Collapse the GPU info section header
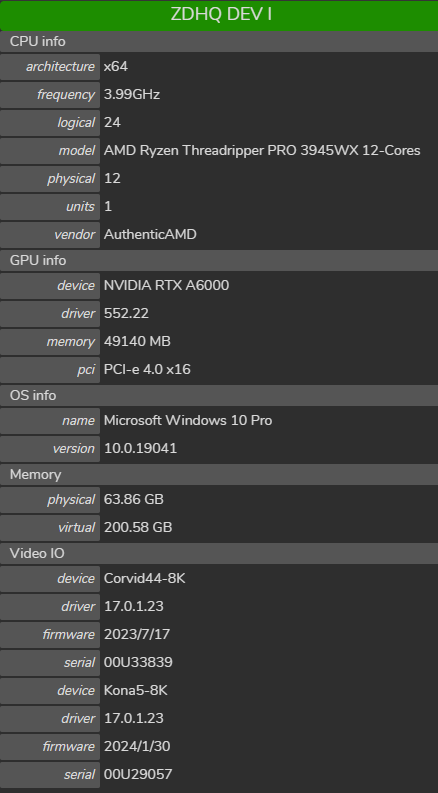Screen dimensions: 438x793 [219, 260]
